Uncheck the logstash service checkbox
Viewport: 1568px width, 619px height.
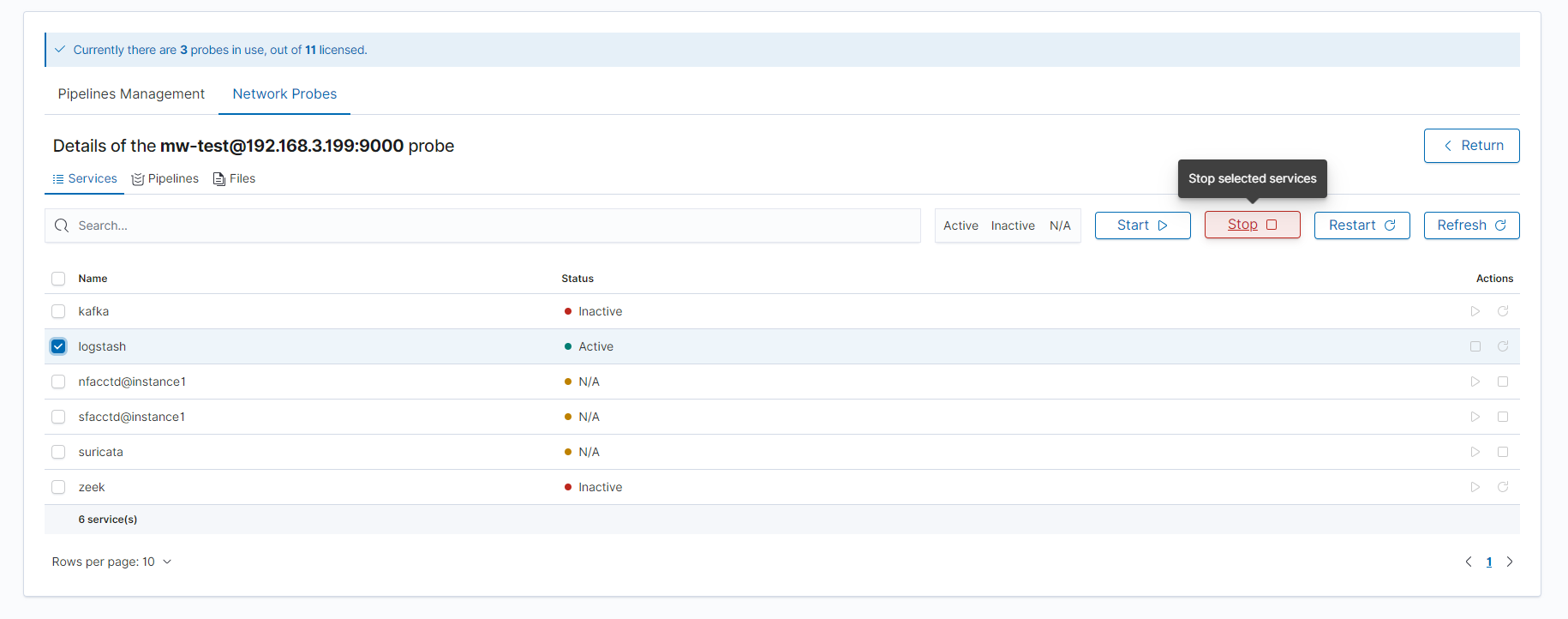[58, 346]
